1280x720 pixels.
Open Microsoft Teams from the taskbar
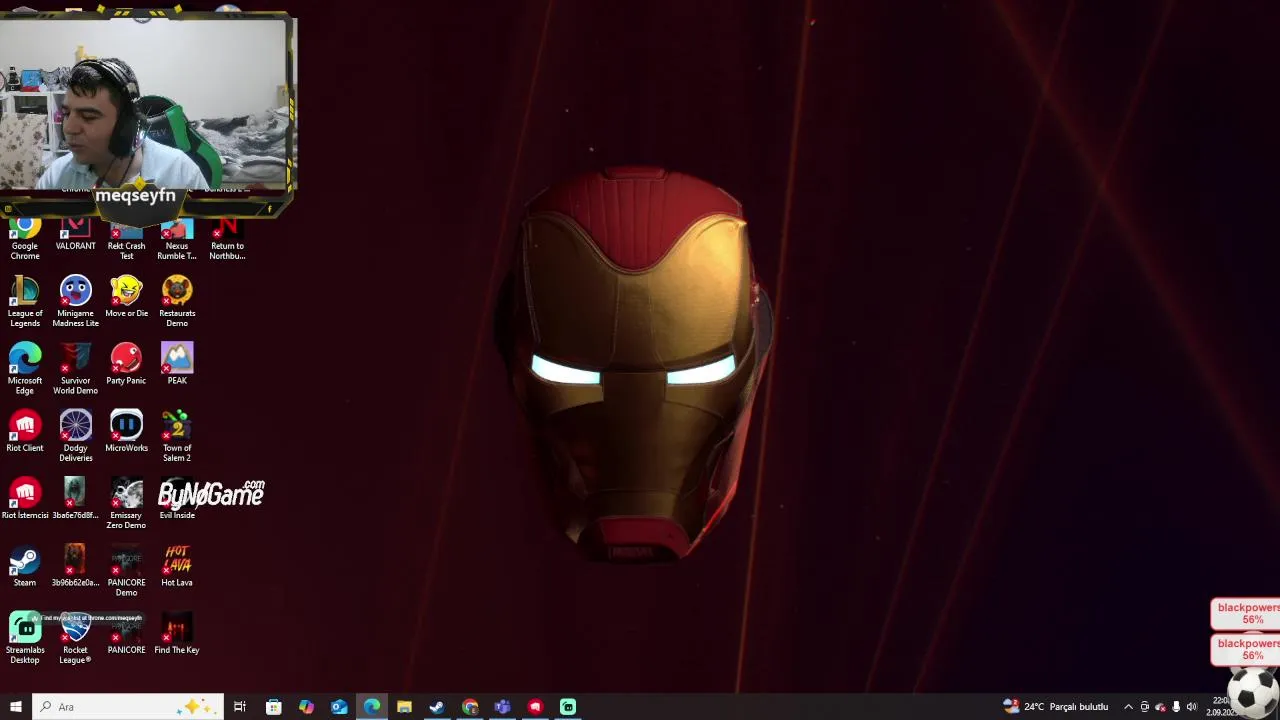point(502,707)
